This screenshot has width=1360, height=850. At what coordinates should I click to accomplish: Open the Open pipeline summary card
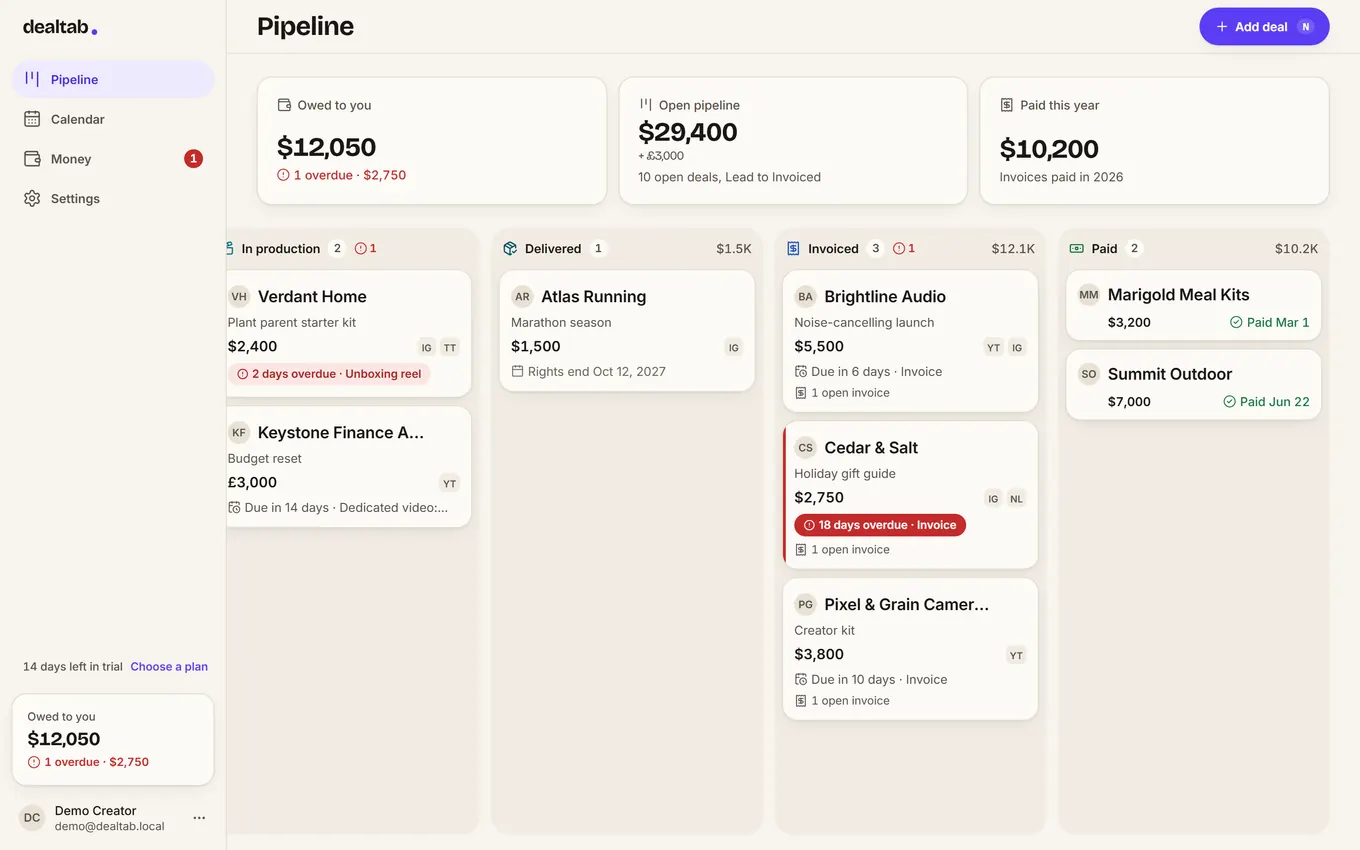click(793, 141)
